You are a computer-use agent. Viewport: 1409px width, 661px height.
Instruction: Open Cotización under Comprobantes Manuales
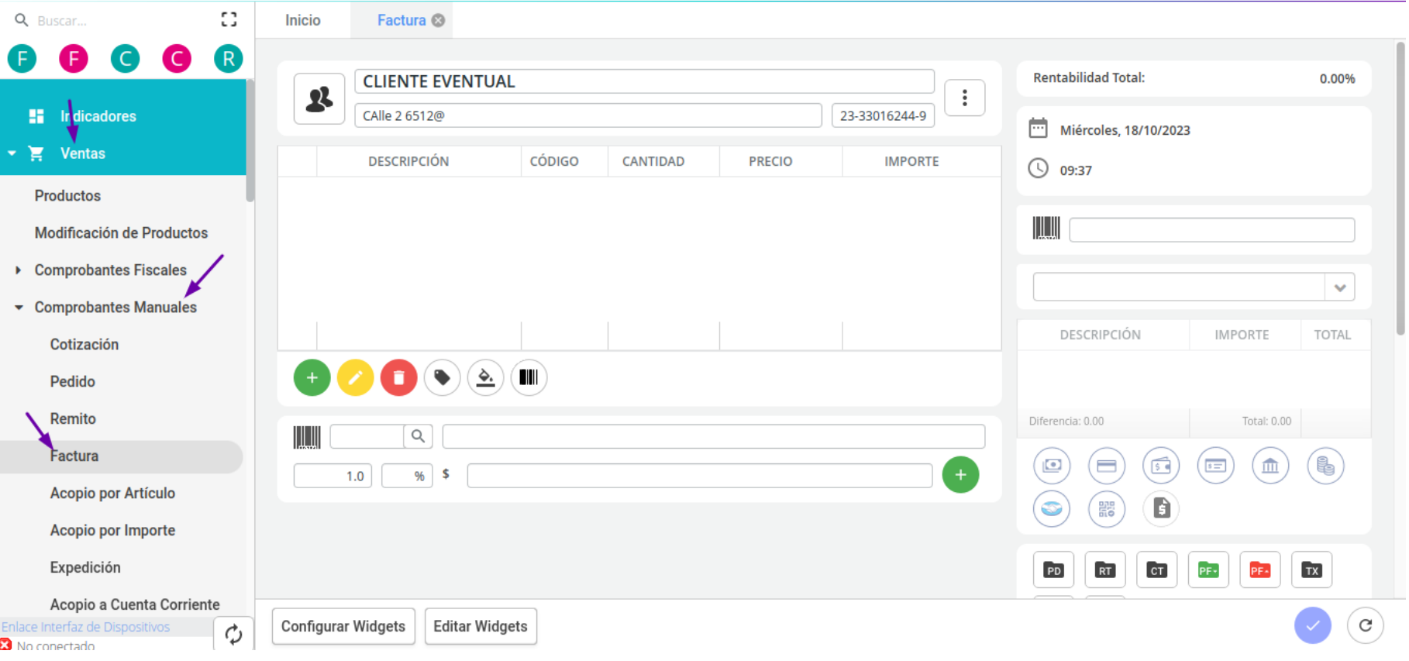point(84,345)
